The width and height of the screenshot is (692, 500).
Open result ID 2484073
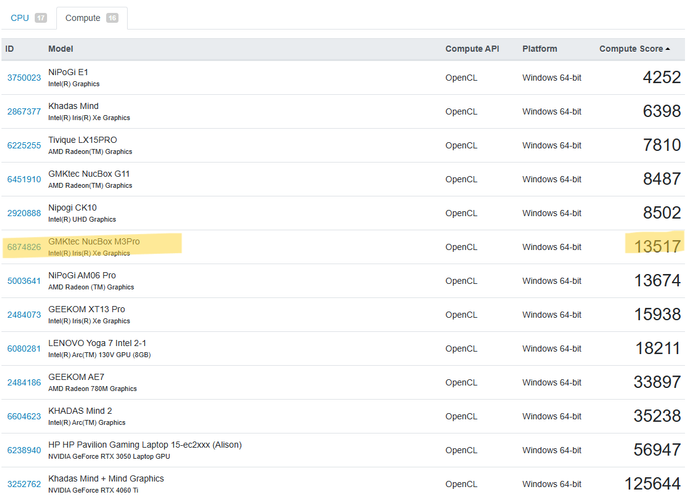(24, 315)
